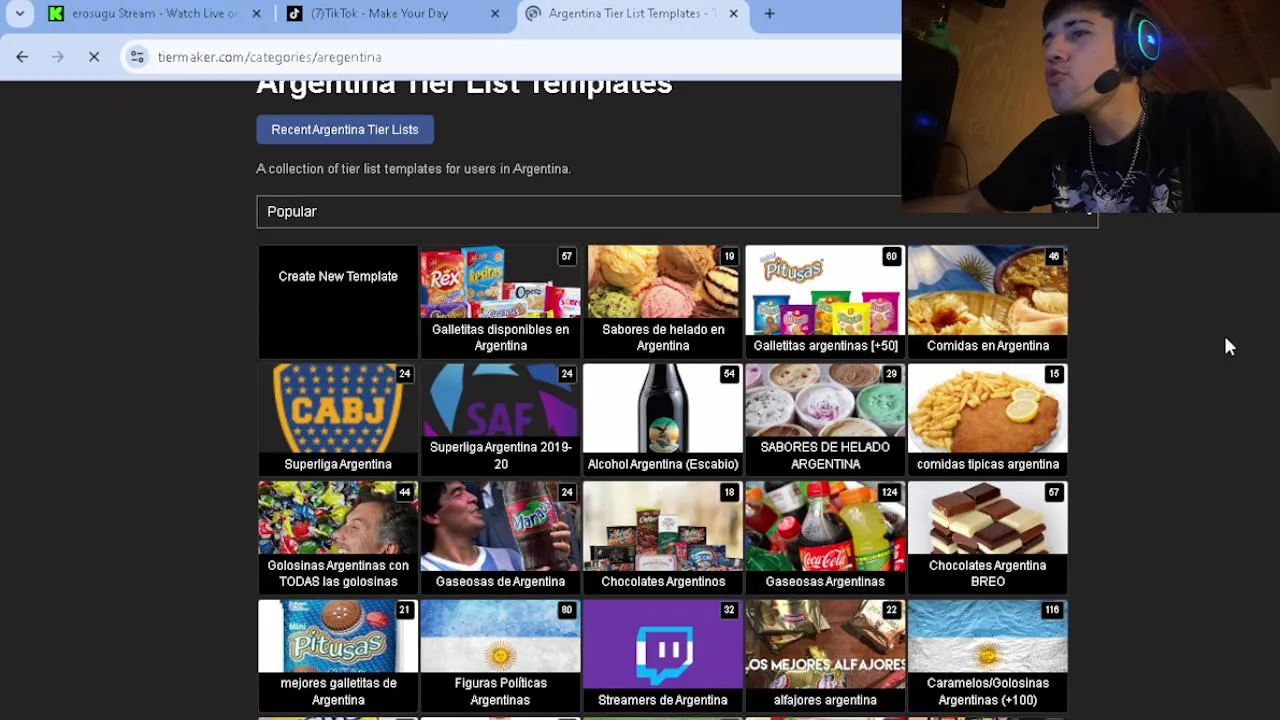Open Alcohol Argentina (Escabio) template

[x=663, y=419]
